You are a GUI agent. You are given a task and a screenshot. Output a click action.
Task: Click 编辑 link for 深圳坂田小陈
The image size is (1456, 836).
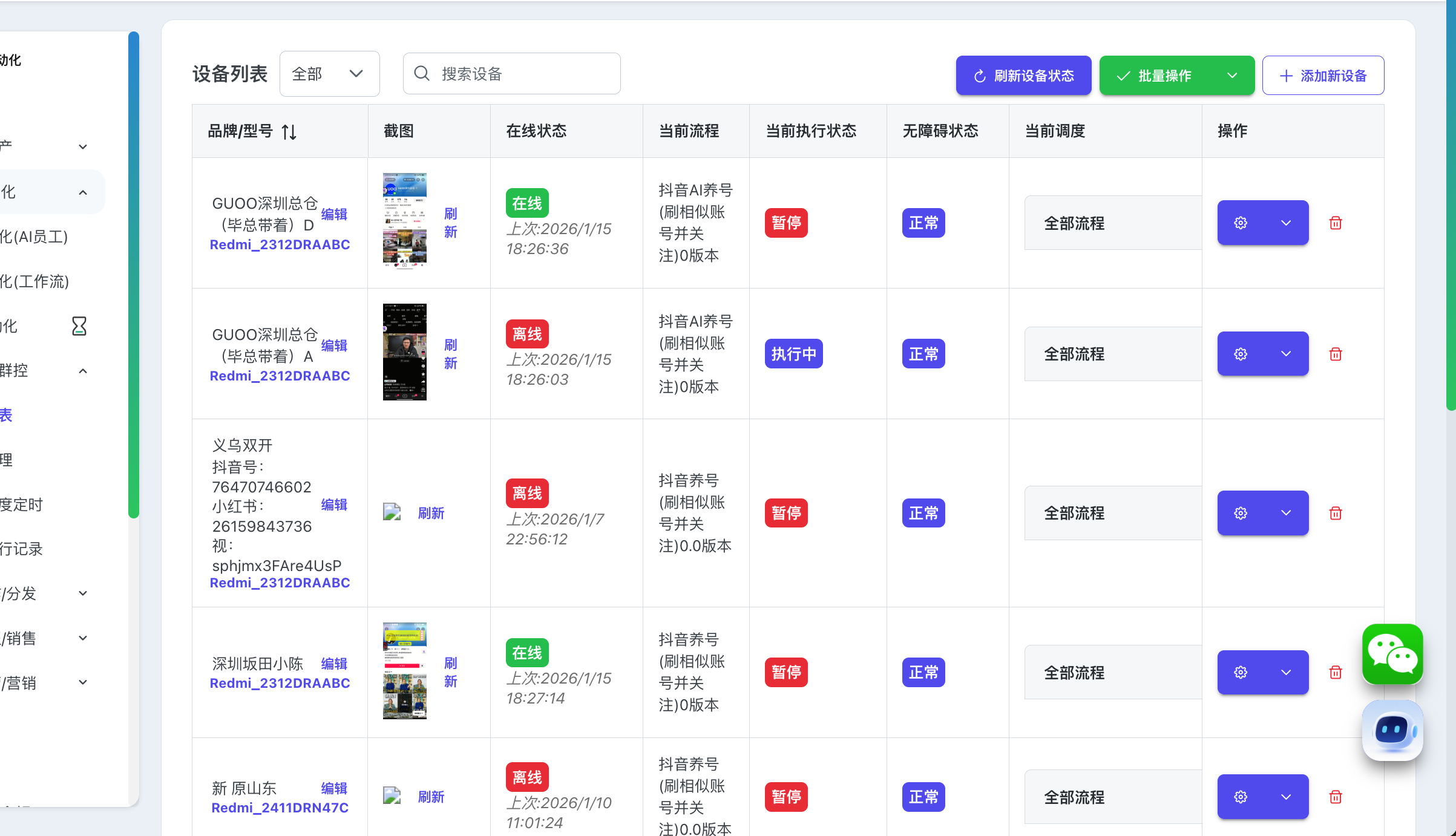[x=334, y=664]
